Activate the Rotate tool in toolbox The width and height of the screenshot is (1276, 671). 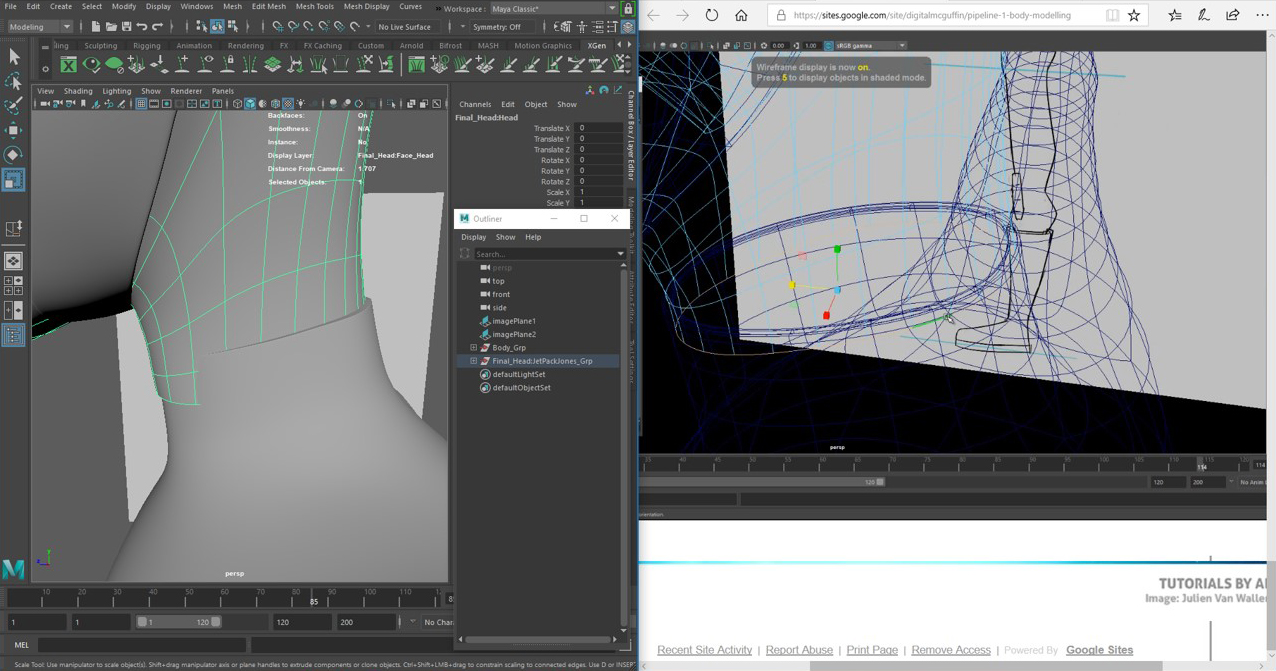click(x=13, y=155)
